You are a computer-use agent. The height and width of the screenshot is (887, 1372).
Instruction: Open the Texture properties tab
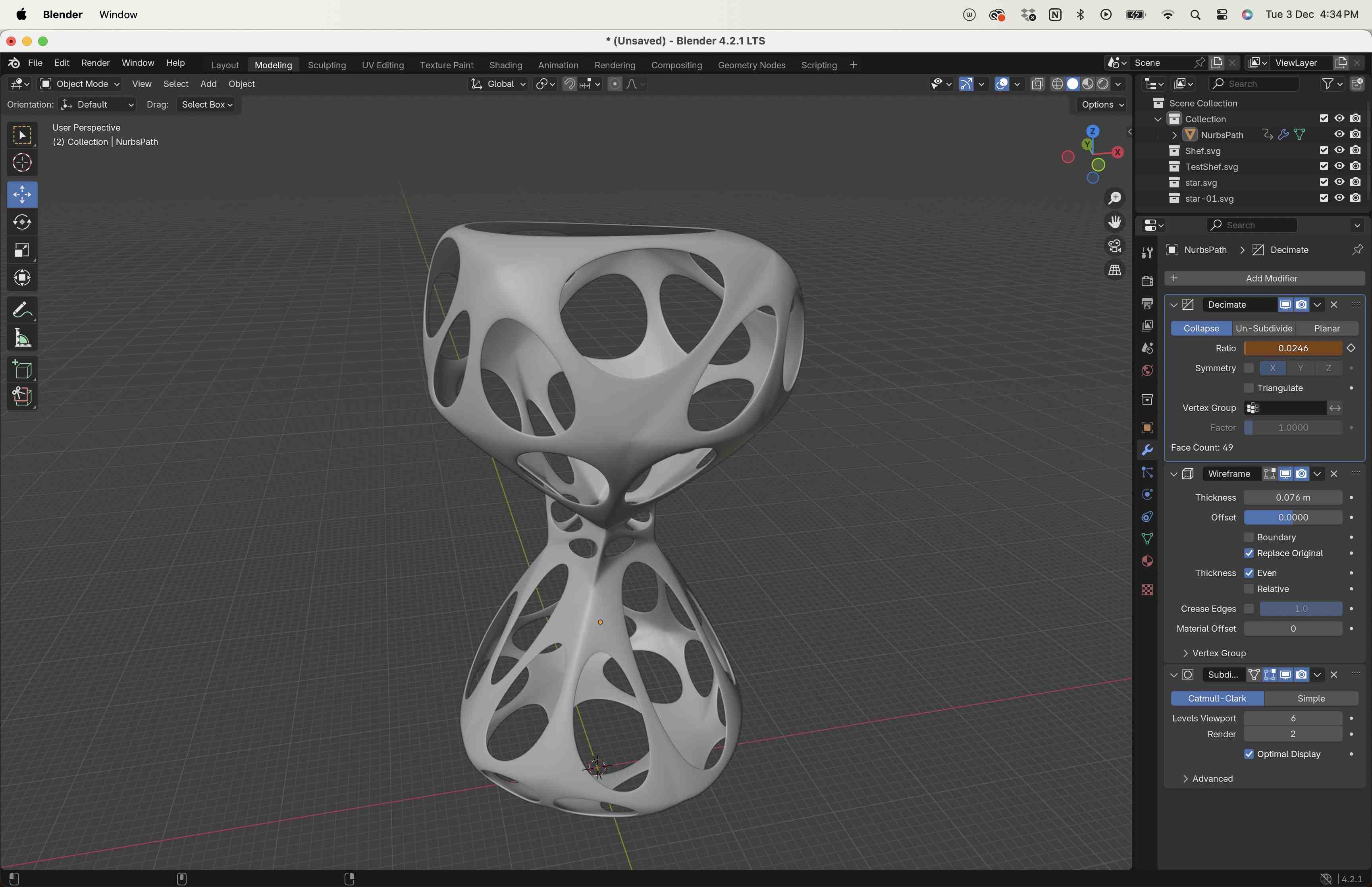click(x=1147, y=590)
